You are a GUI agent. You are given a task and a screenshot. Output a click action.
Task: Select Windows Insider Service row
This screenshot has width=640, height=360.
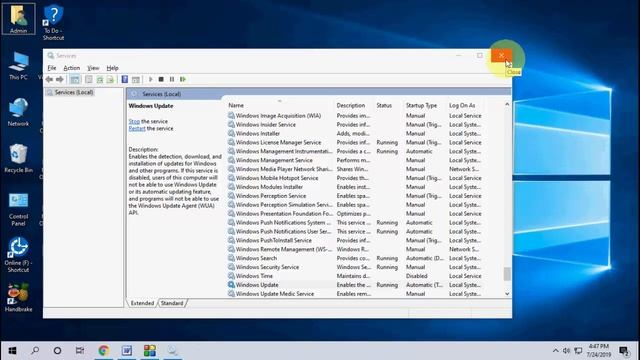[355, 124]
